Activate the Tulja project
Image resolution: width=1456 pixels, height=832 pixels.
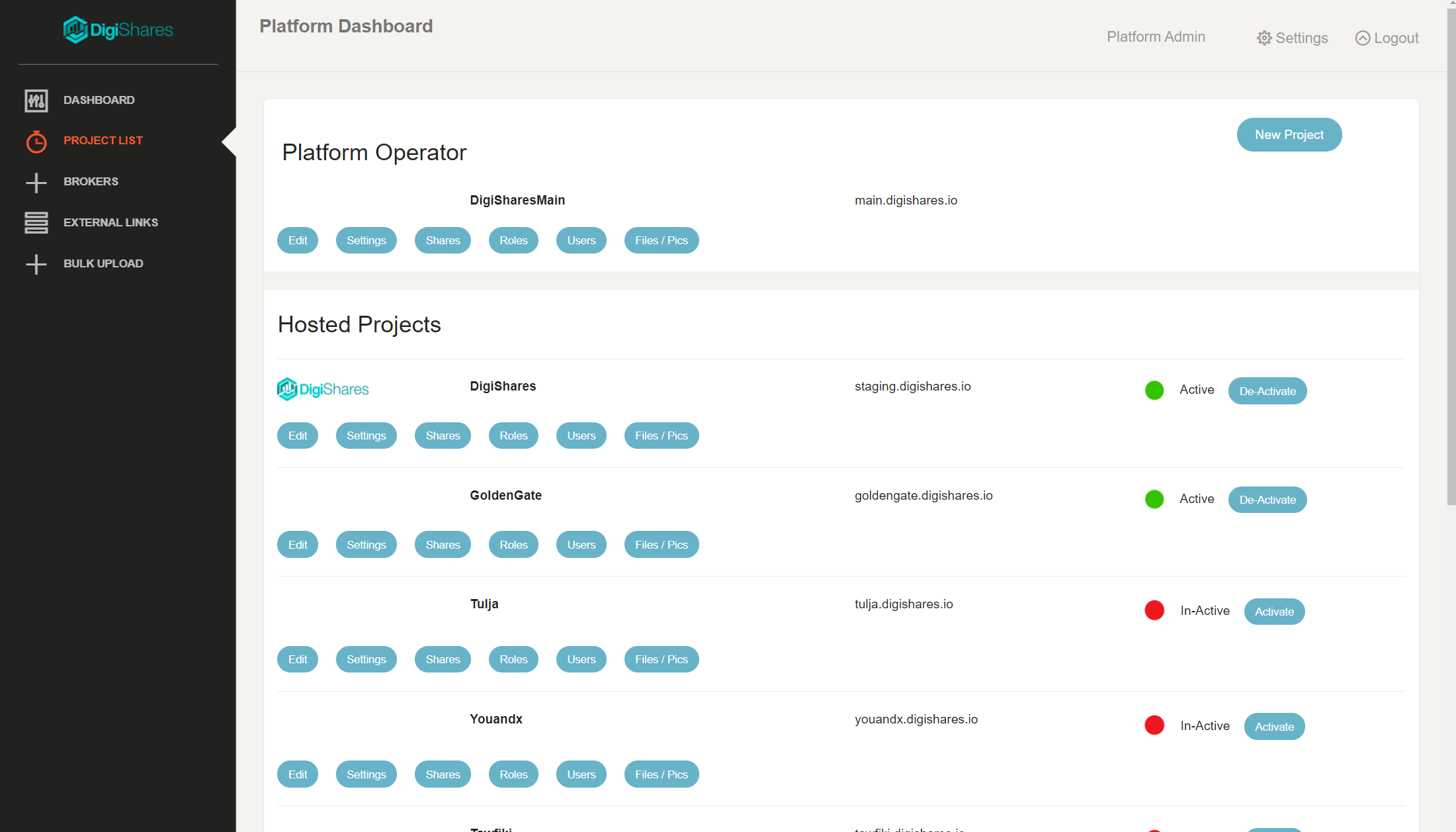[1274, 612]
